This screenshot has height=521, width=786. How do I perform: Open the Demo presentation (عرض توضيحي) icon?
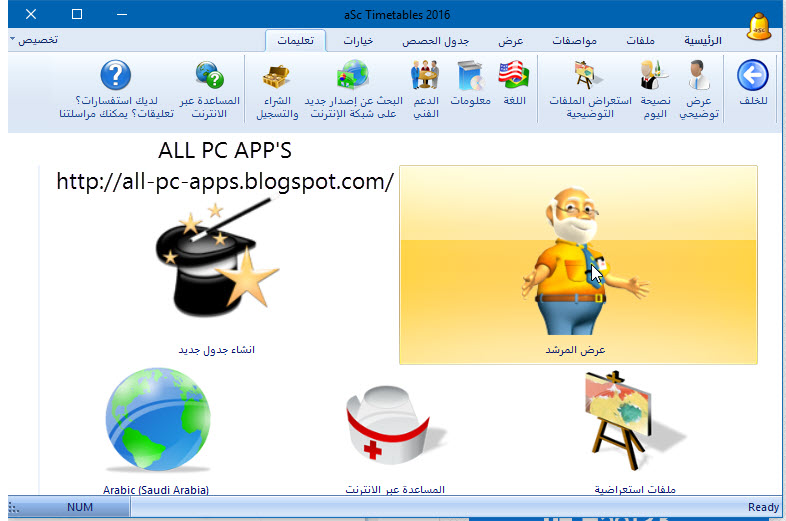point(697,78)
